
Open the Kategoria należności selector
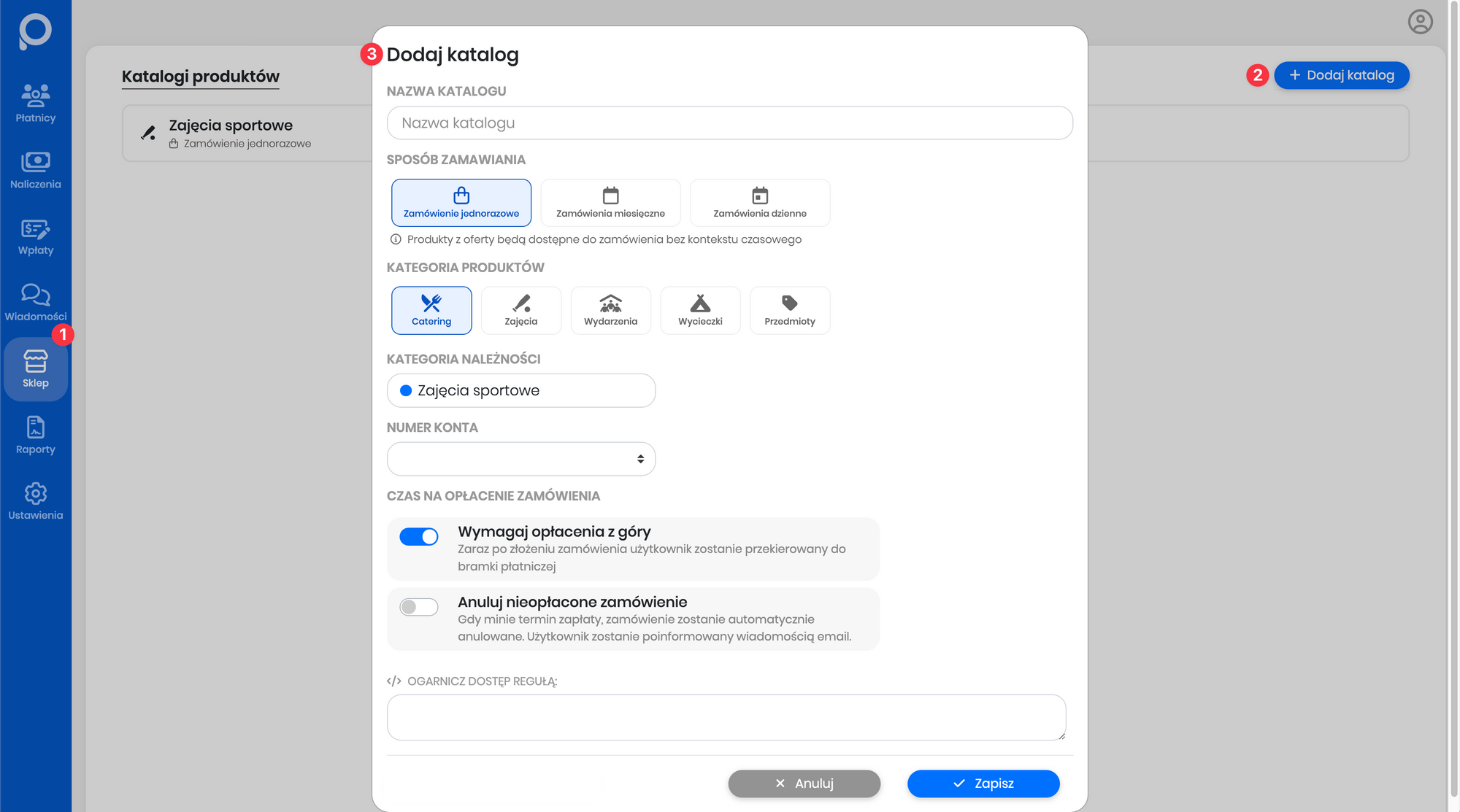click(x=520, y=390)
